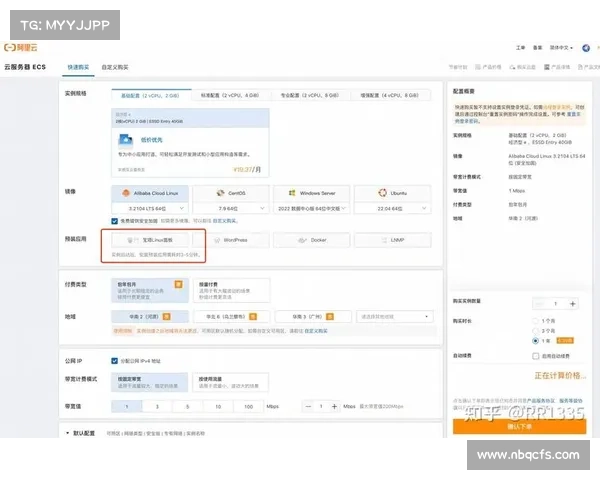Select 按固定带宽 bandwidth billing mode

150,382
